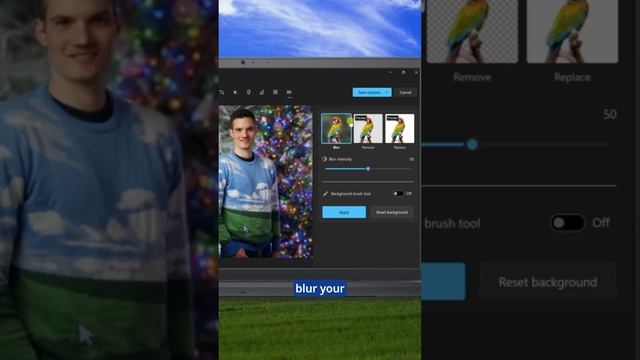Click the blue Apply button
Image resolution: width=640 pixels, height=360 pixels.
[344, 212]
